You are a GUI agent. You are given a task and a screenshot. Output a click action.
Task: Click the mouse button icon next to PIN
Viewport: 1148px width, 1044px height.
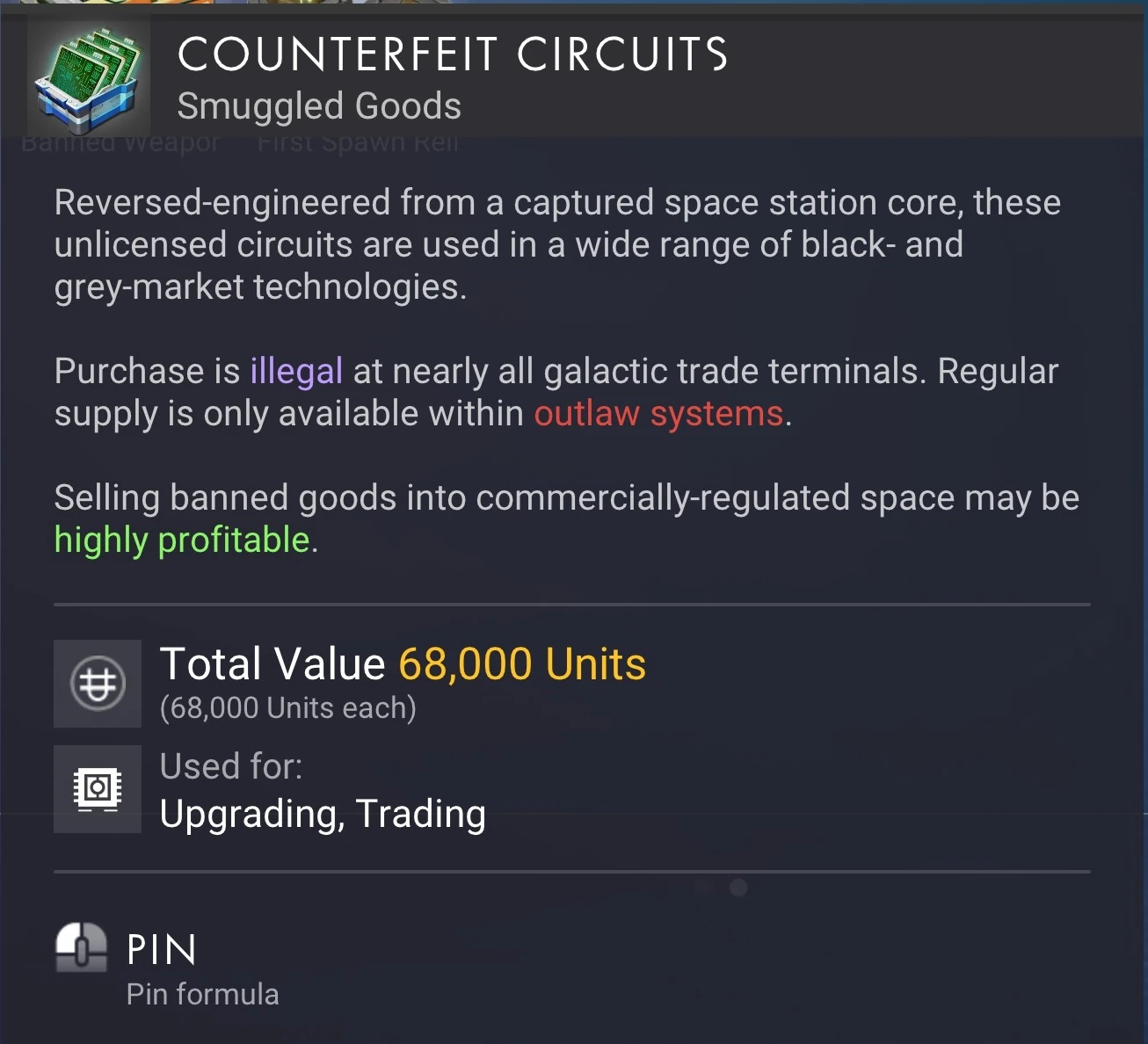(x=81, y=948)
